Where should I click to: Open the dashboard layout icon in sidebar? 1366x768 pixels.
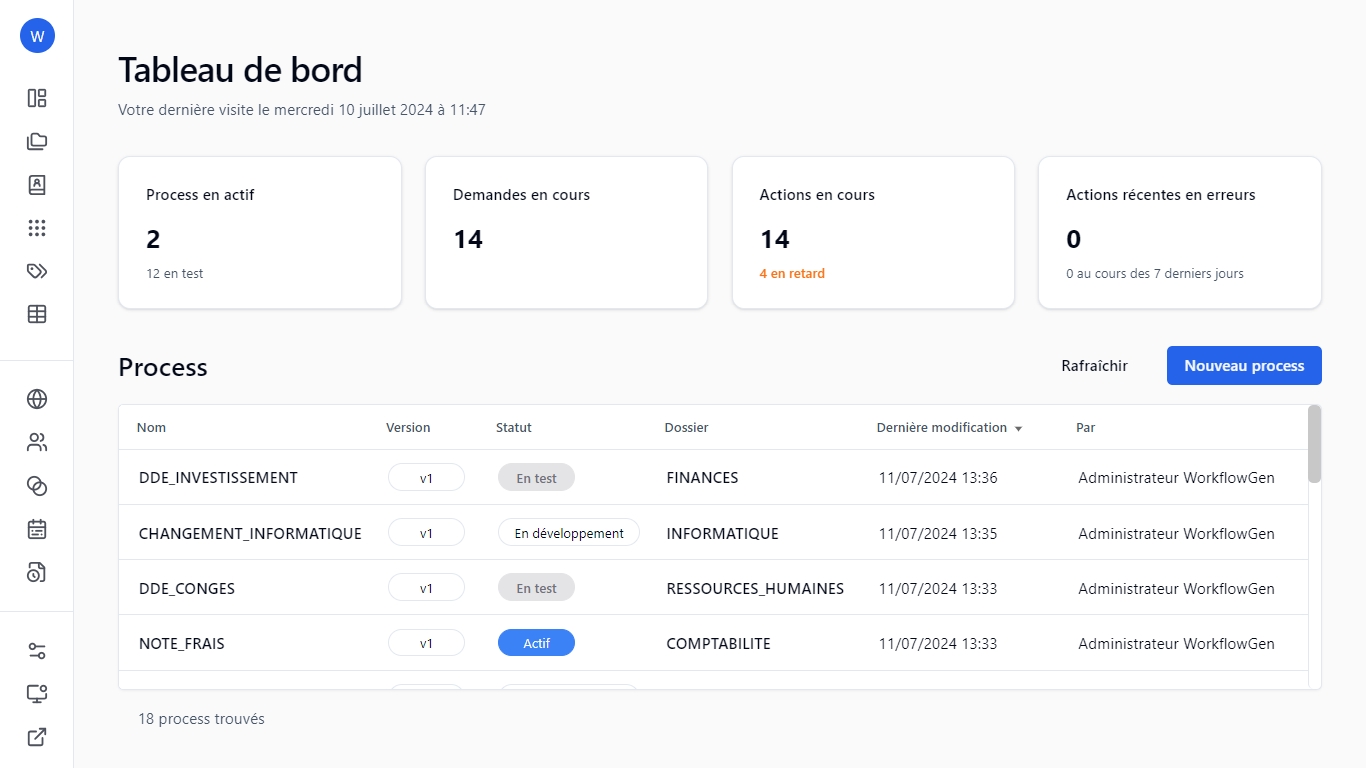(37, 98)
